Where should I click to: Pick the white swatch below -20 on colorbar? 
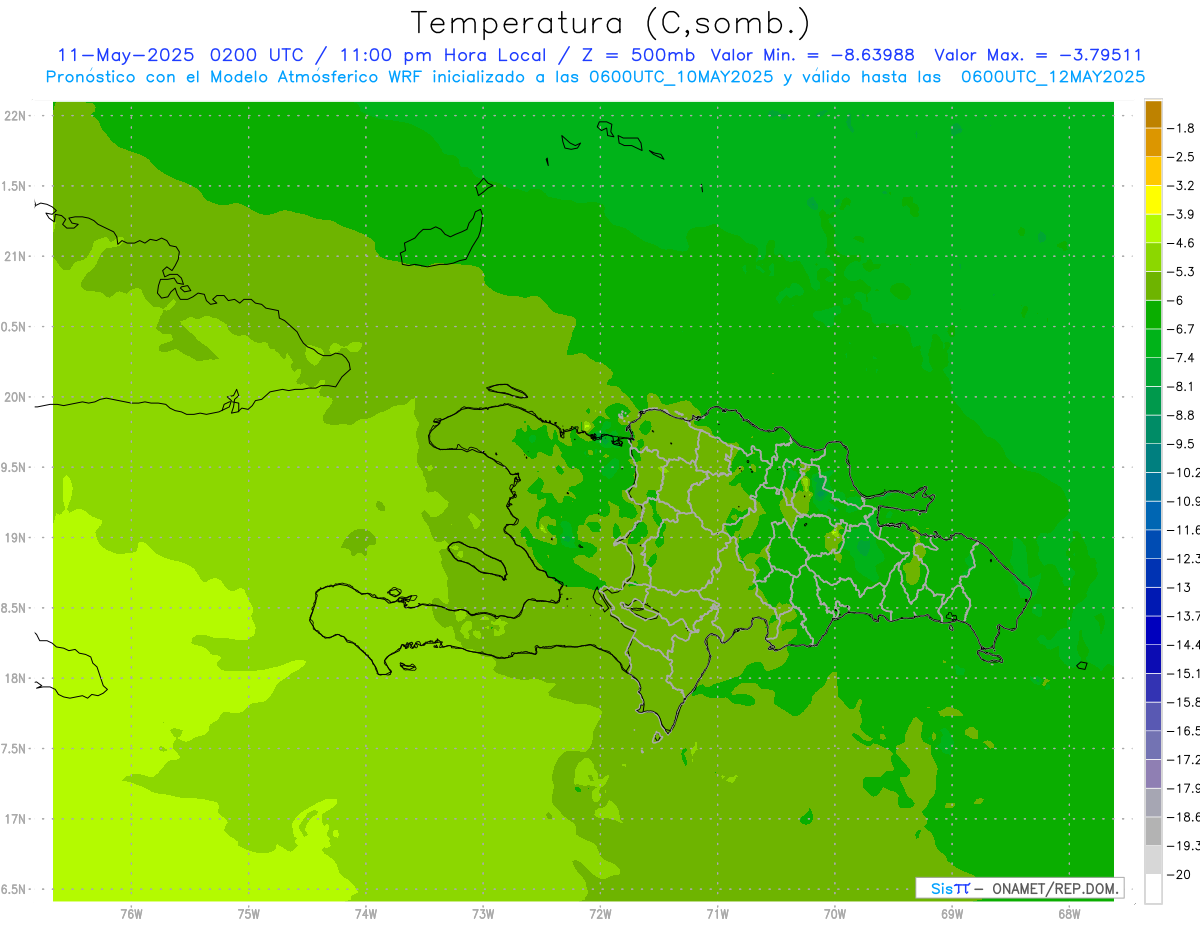pos(1153,888)
